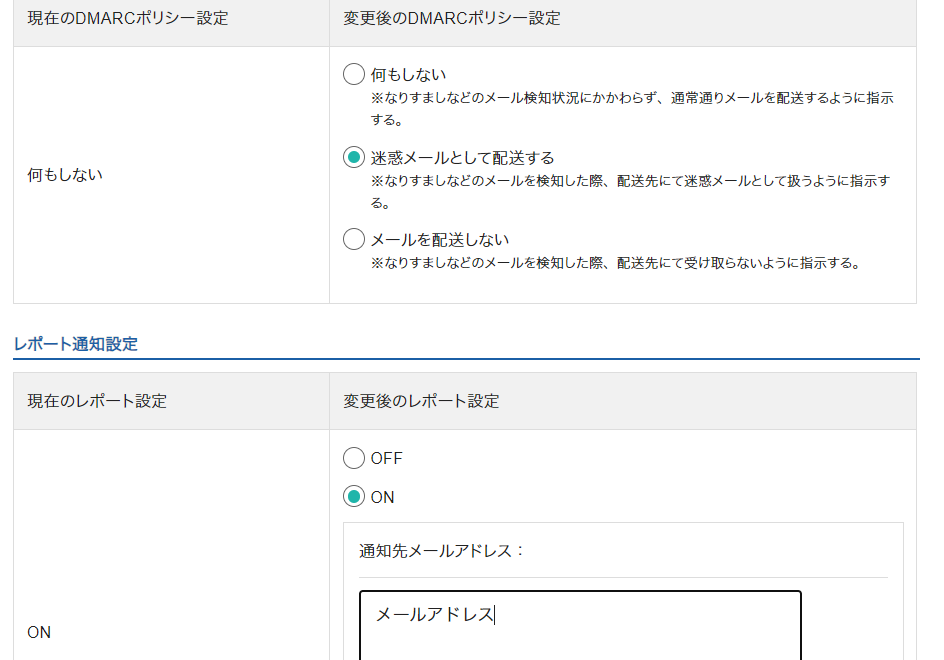Click the 現在のレポート設定 column header

point(97,401)
